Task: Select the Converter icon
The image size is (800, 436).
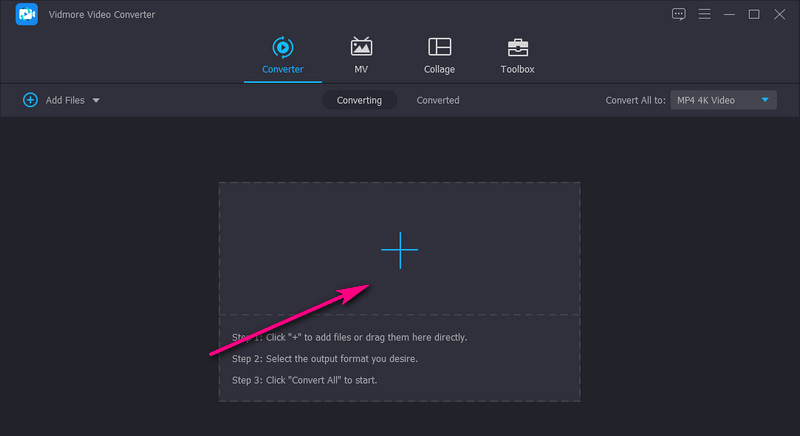Action: [282, 47]
